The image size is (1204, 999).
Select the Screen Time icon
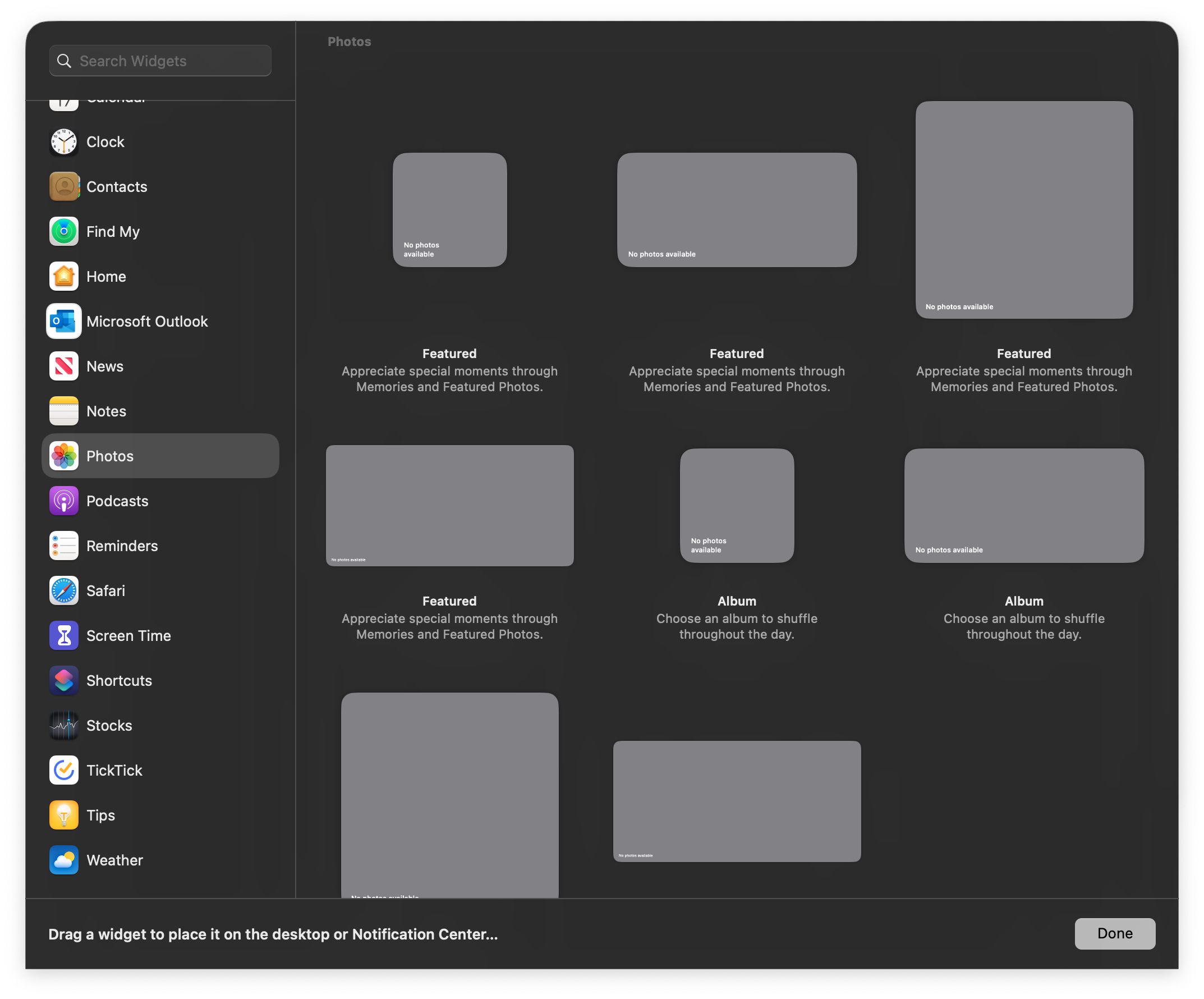coord(63,635)
